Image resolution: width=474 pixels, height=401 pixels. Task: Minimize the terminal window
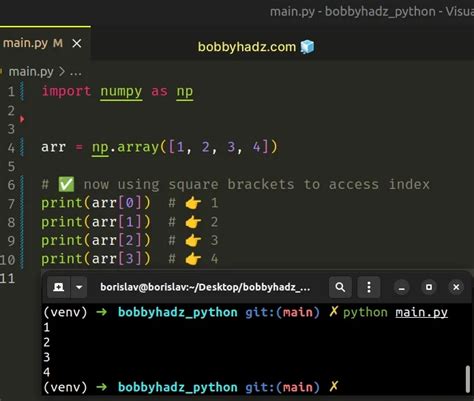pos(402,287)
